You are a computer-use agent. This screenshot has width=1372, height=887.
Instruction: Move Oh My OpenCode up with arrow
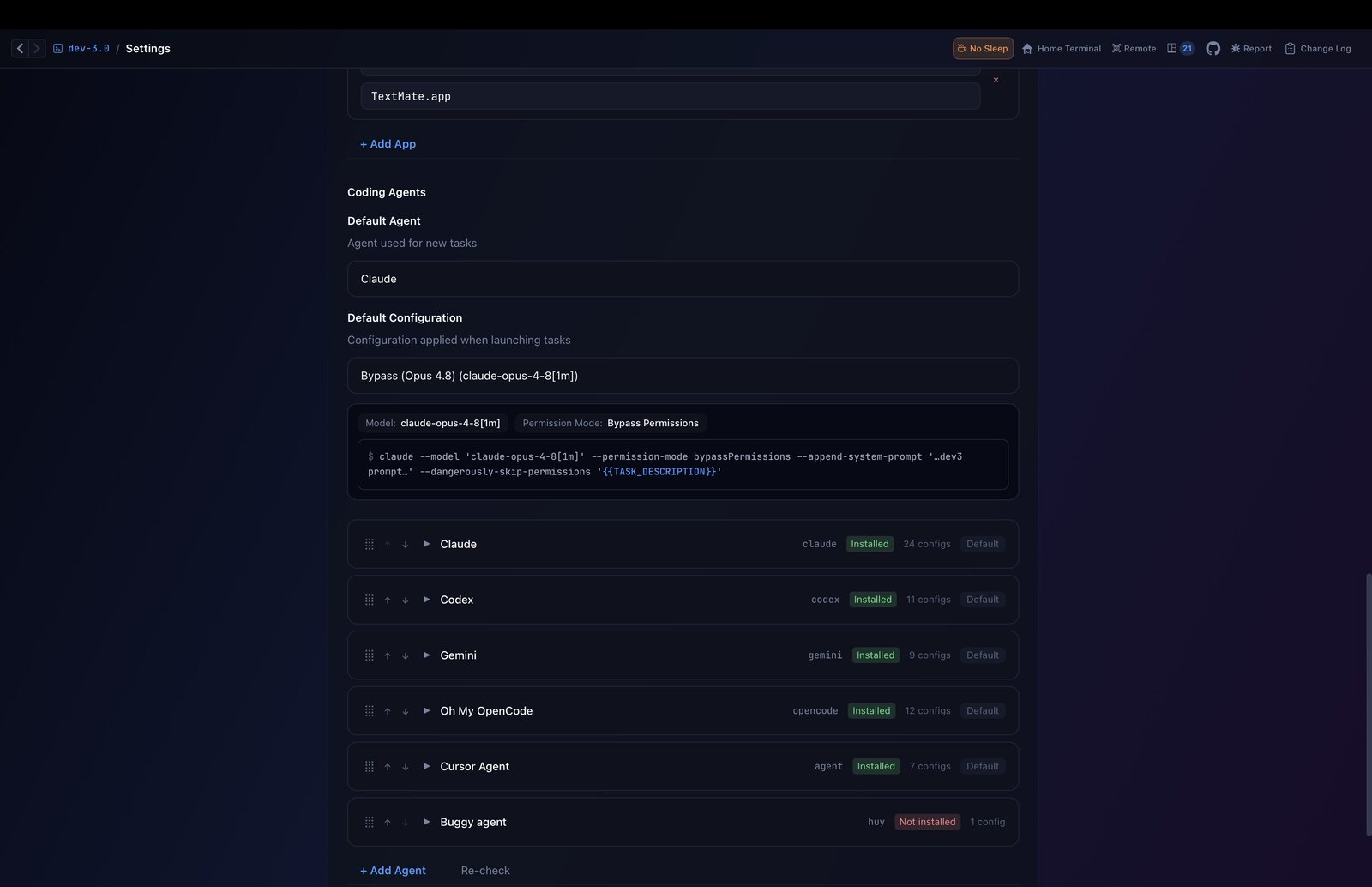(x=388, y=712)
